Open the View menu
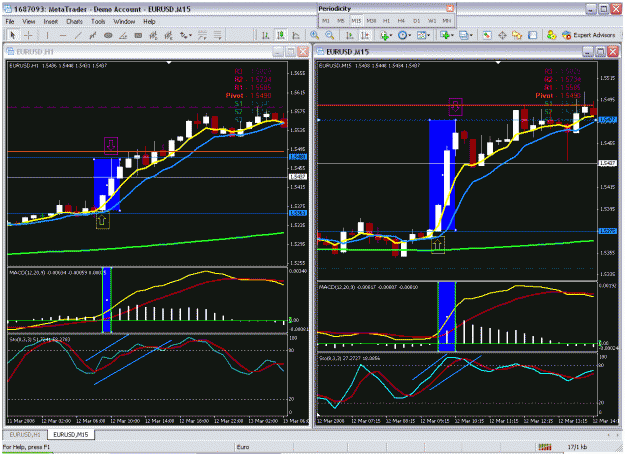The height and width of the screenshot is (454, 625). pyautogui.click(x=29, y=22)
